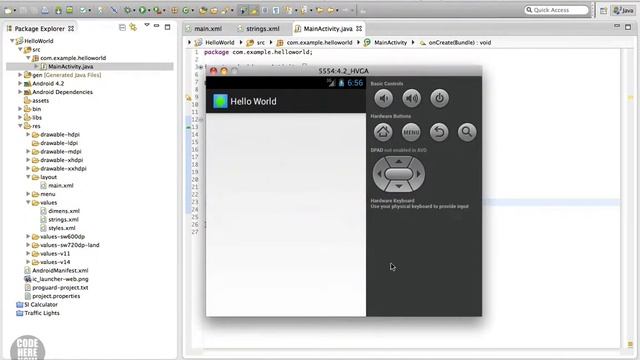
Task: Toggle Link with Editor in Package Explorer
Action: click(133, 27)
